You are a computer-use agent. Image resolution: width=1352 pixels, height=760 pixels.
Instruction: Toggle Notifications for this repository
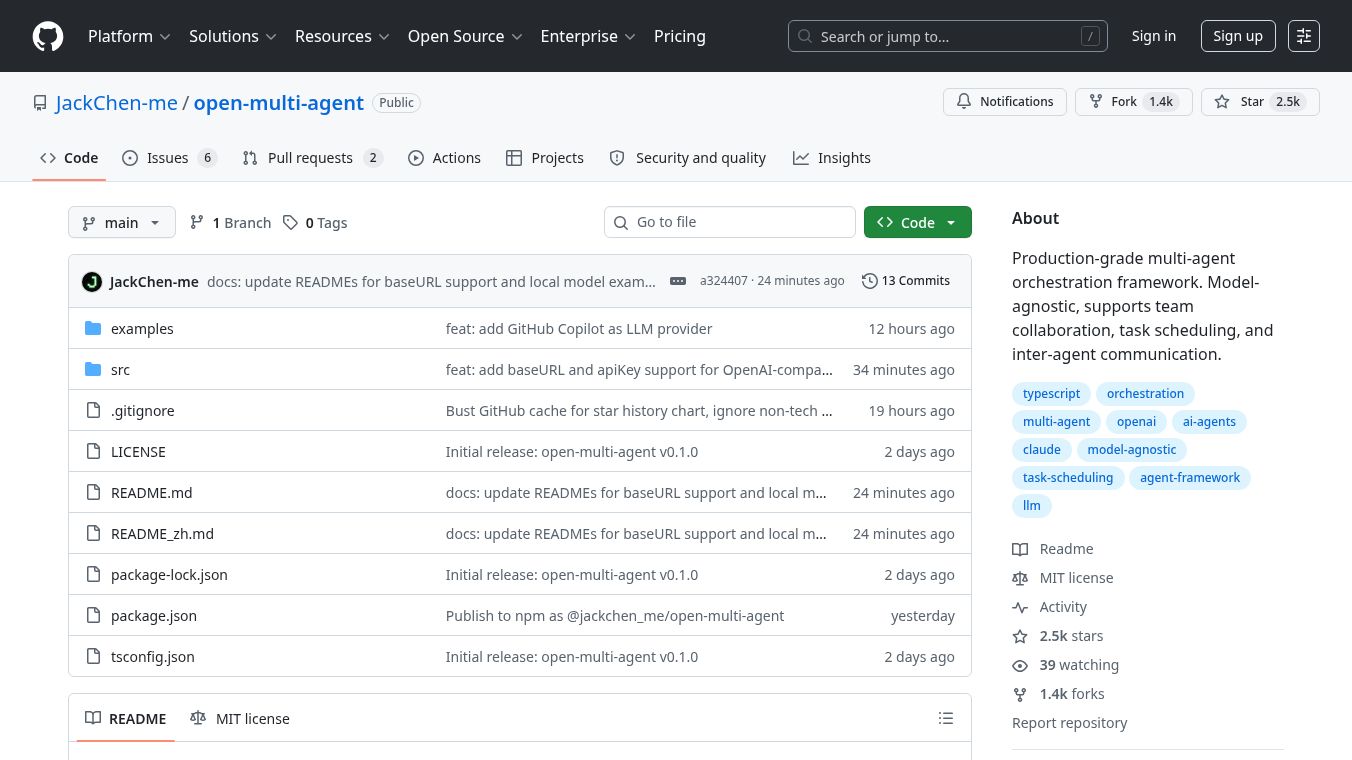coord(1004,102)
